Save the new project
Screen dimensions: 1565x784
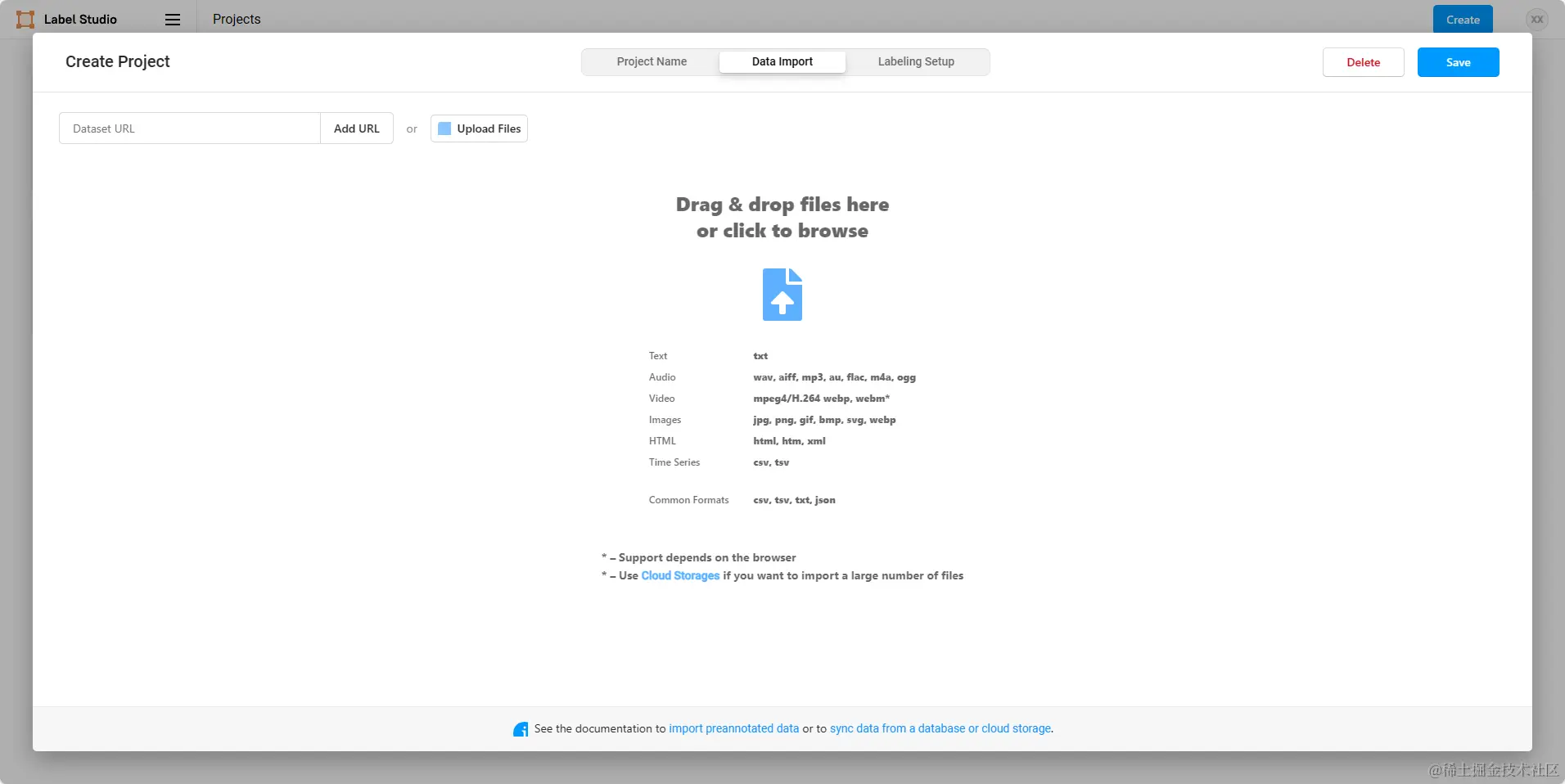tap(1458, 61)
